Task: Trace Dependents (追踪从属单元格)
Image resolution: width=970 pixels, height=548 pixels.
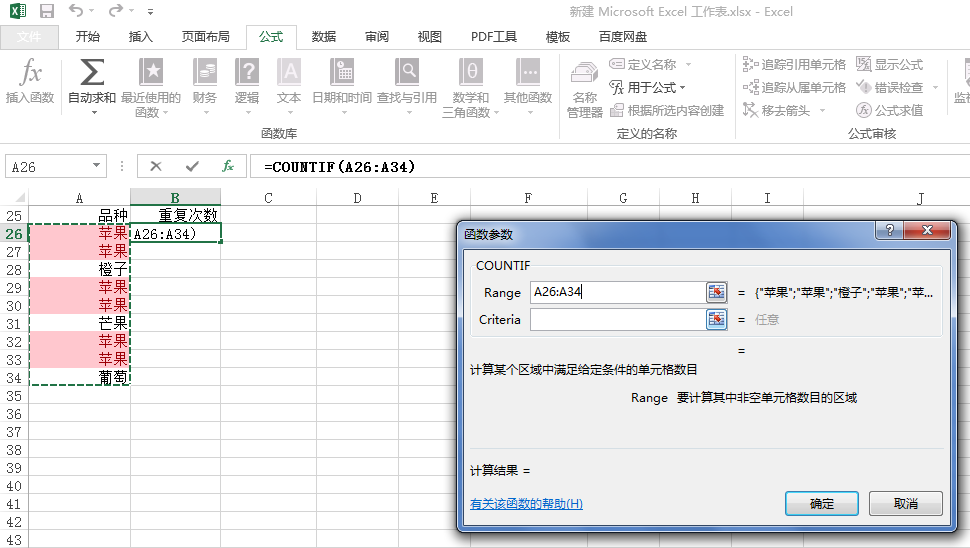Action: 794,87
